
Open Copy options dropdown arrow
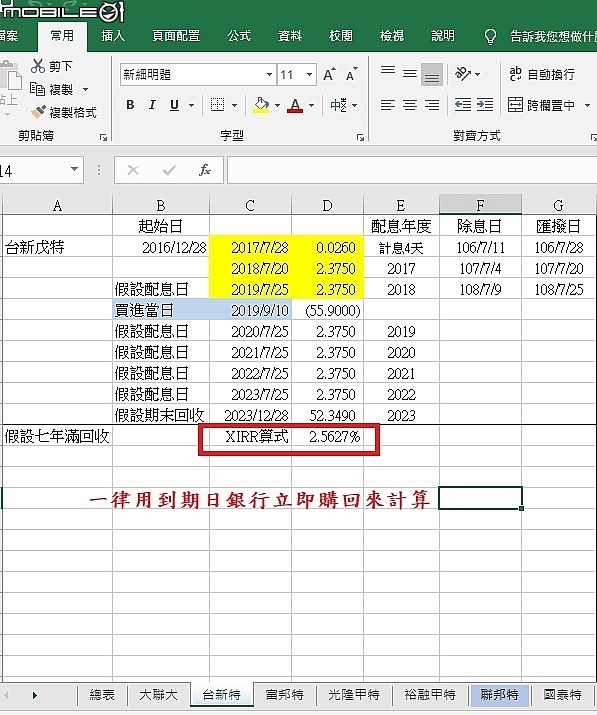(x=85, y=89)
